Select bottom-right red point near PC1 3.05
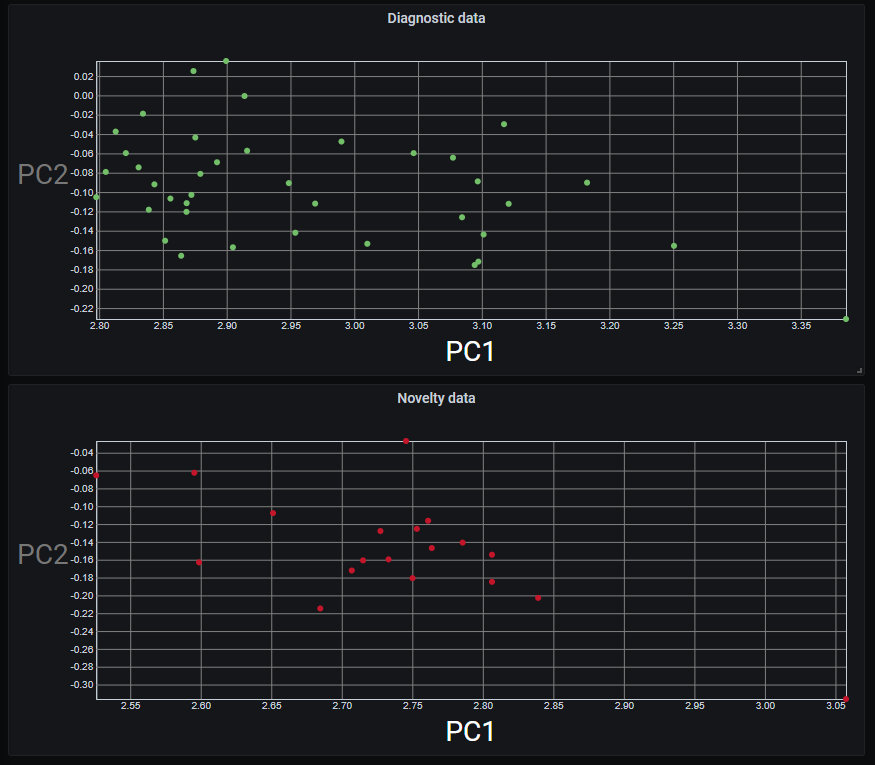875x765 pixels. (x=846, y=699)
